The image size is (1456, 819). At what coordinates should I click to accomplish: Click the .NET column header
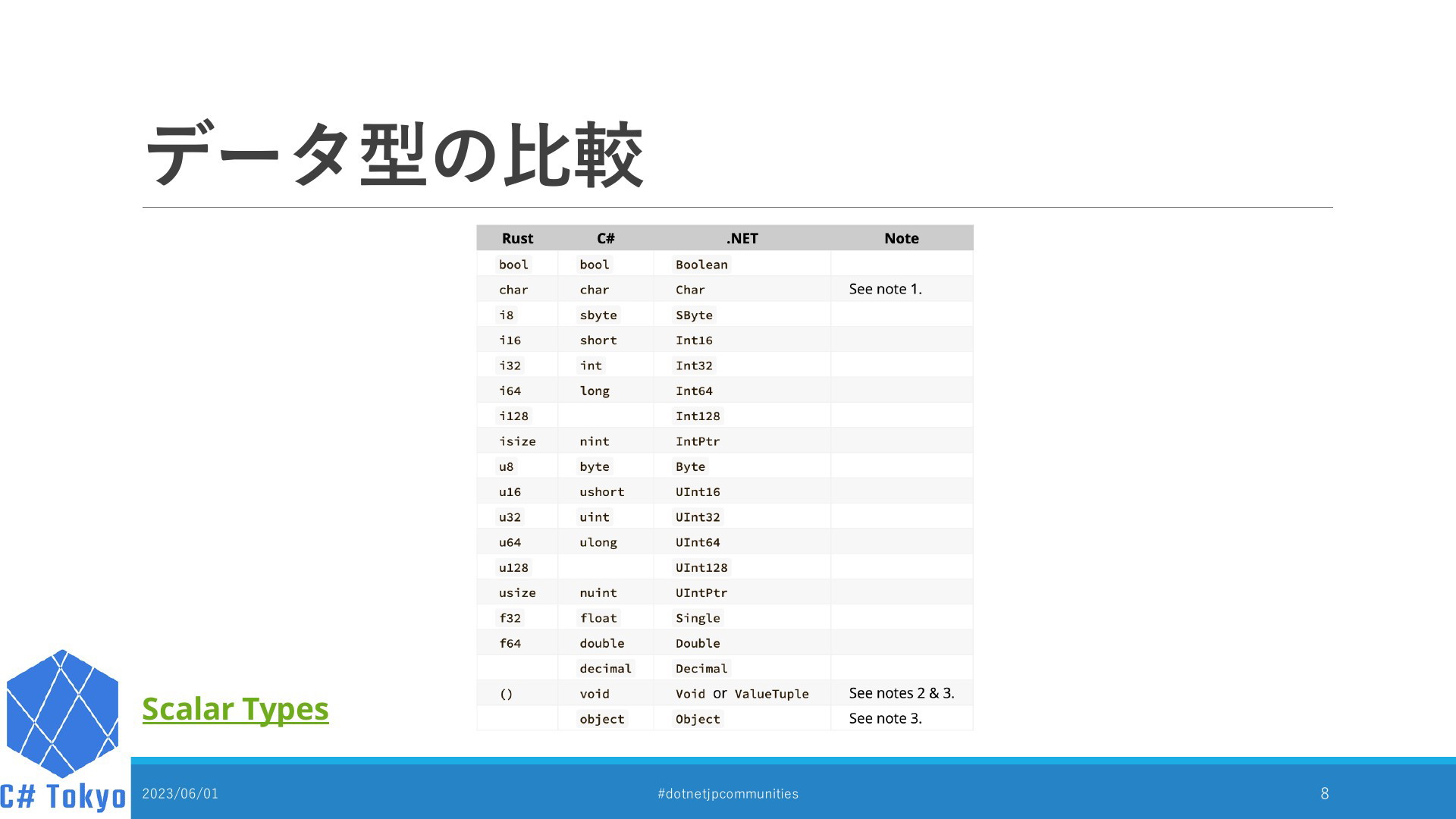click(x=742, y=238)
